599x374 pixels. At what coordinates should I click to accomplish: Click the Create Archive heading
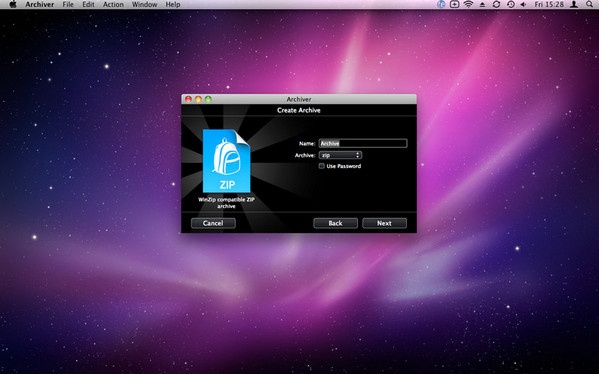pyautogui.click(x=299, y=110)
